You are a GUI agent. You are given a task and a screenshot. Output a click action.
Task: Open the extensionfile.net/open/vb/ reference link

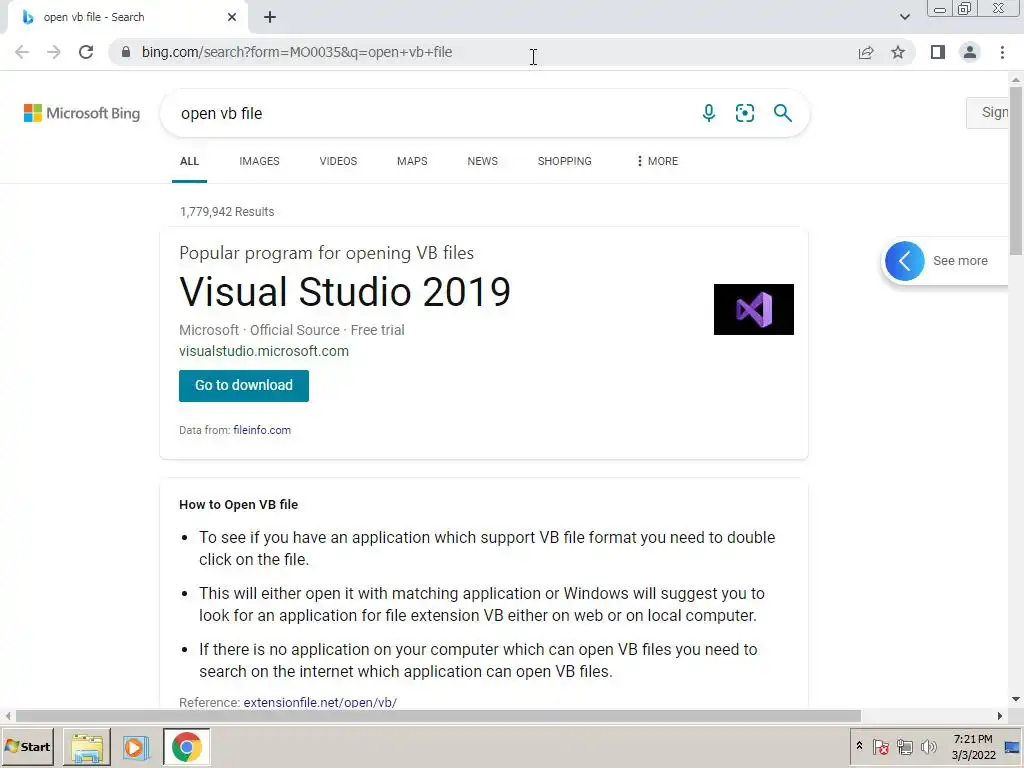320,703
